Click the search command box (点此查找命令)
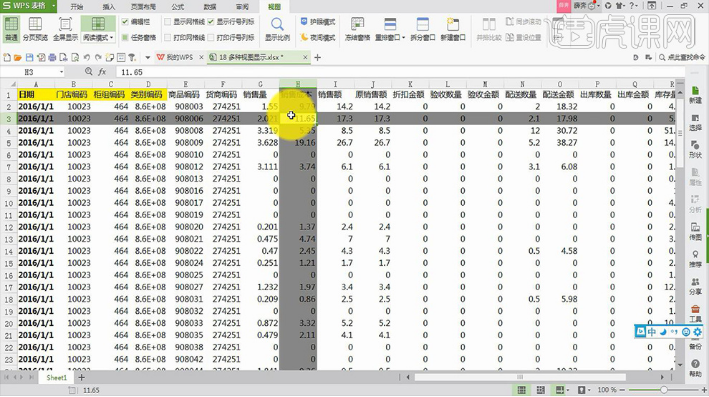 (683, 57)
